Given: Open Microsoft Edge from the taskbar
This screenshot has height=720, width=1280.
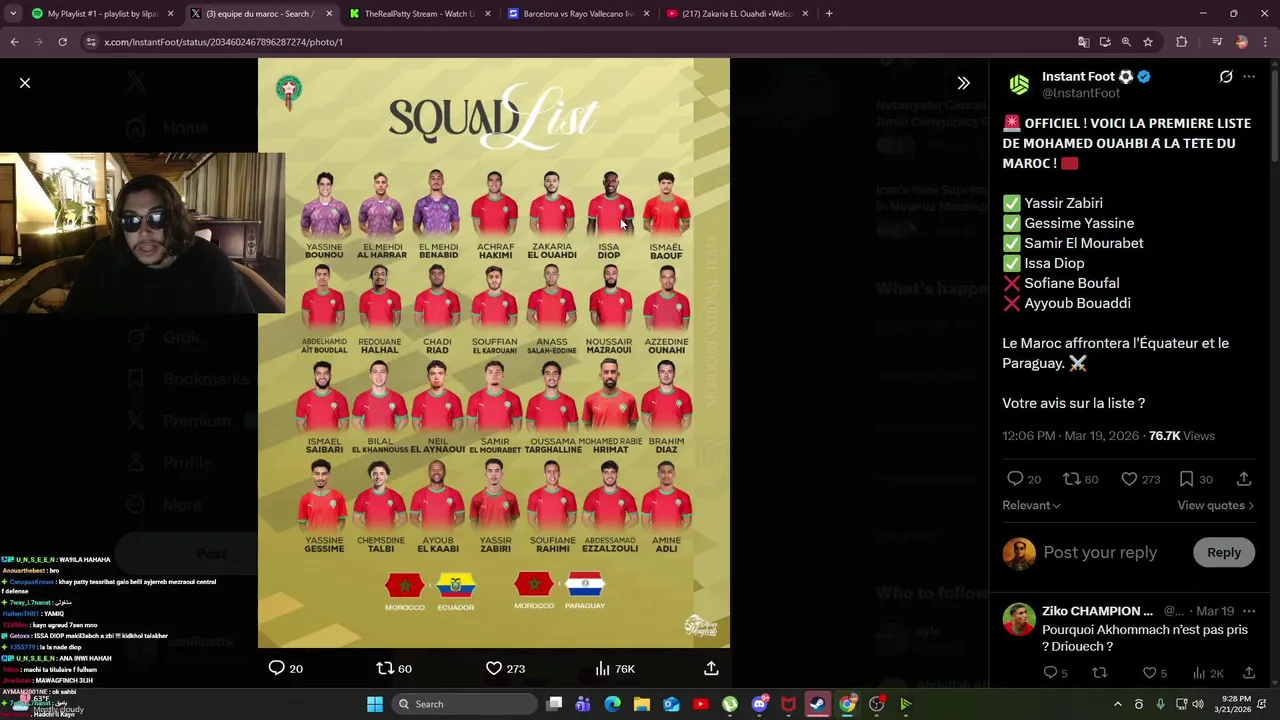Looking at the screenshot, I should [x=613, y=704].
